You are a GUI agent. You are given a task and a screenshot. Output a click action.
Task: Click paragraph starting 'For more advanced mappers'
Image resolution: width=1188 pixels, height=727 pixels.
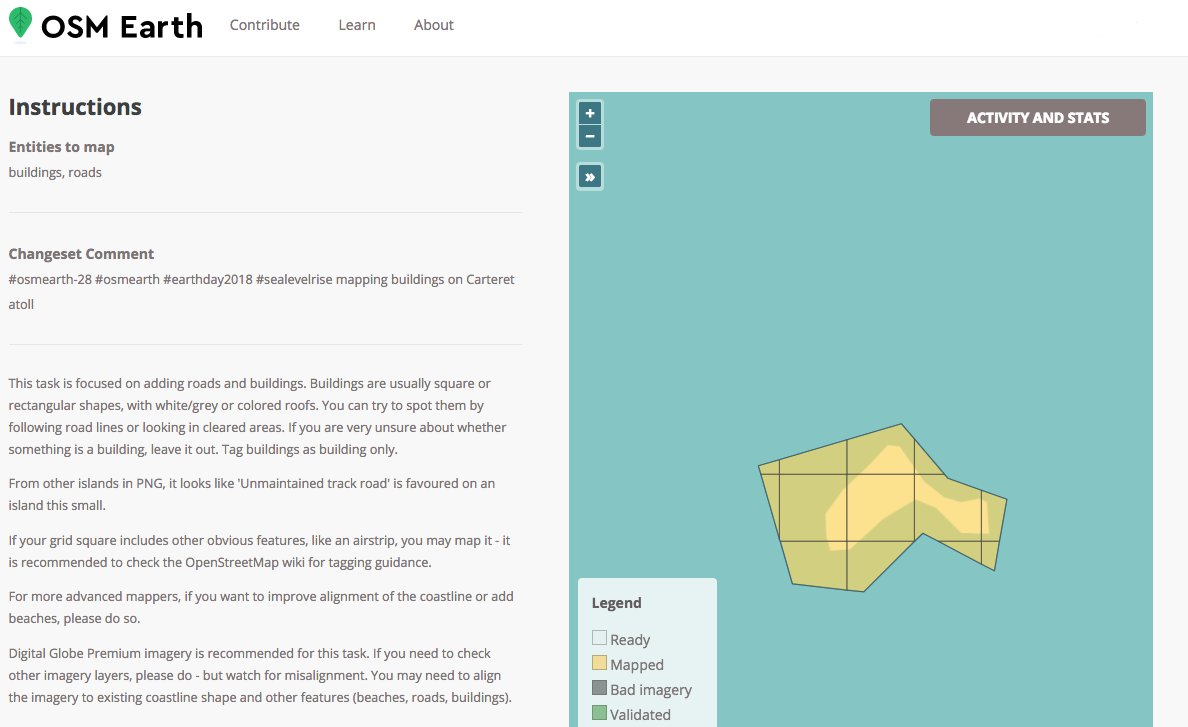(261, 607)
